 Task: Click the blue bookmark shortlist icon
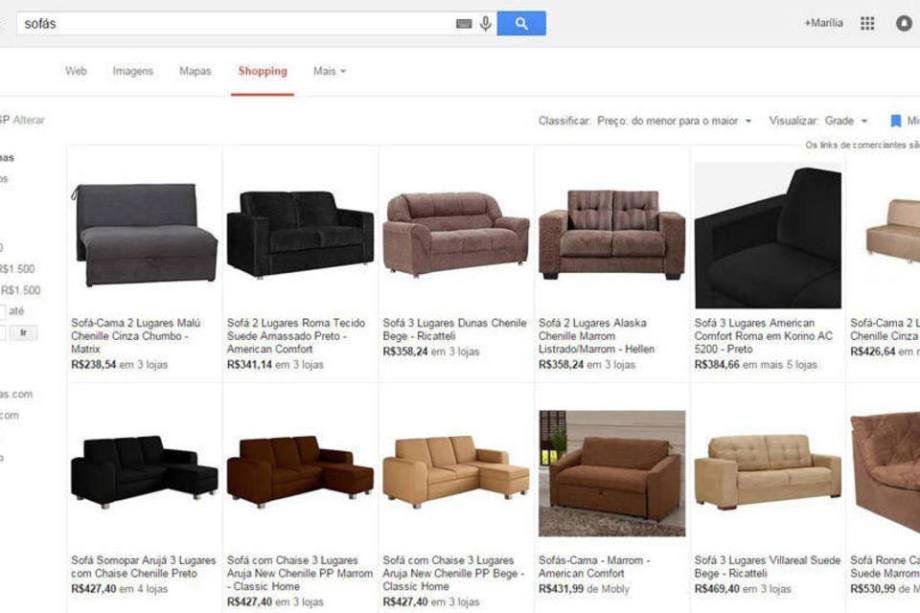coord(895,121)
